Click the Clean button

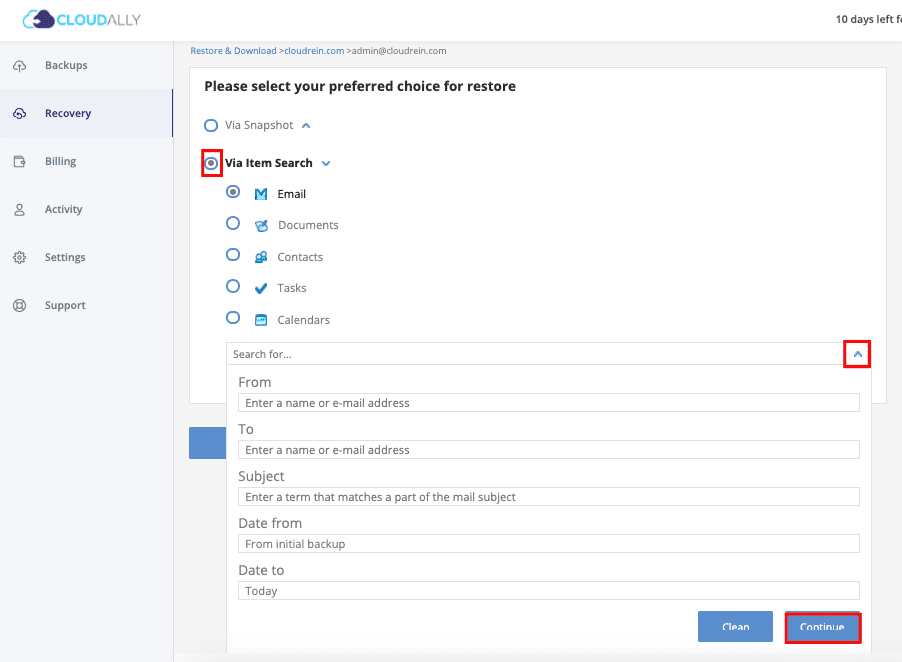[x=735, y=626]
